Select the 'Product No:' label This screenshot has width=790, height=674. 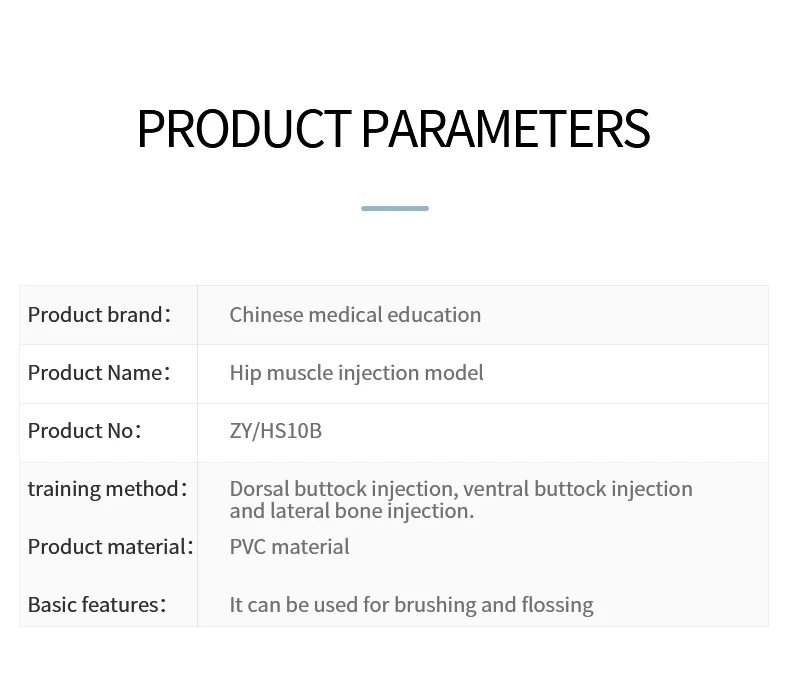(84, 431)
